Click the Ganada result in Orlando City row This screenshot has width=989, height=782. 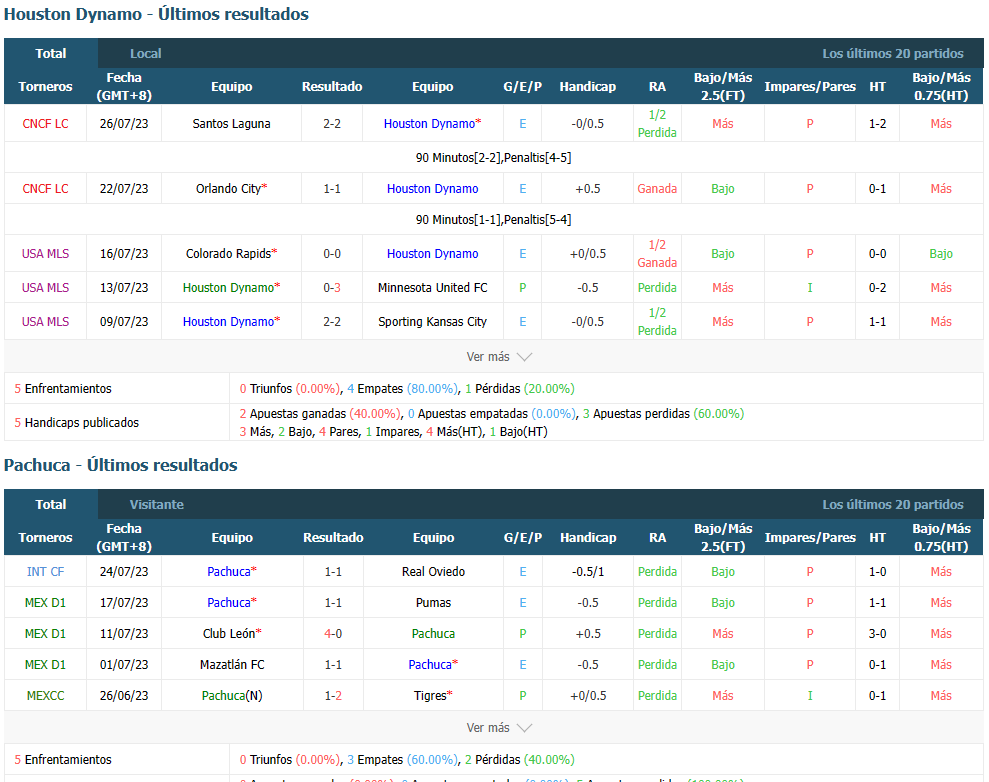point(657,189)
